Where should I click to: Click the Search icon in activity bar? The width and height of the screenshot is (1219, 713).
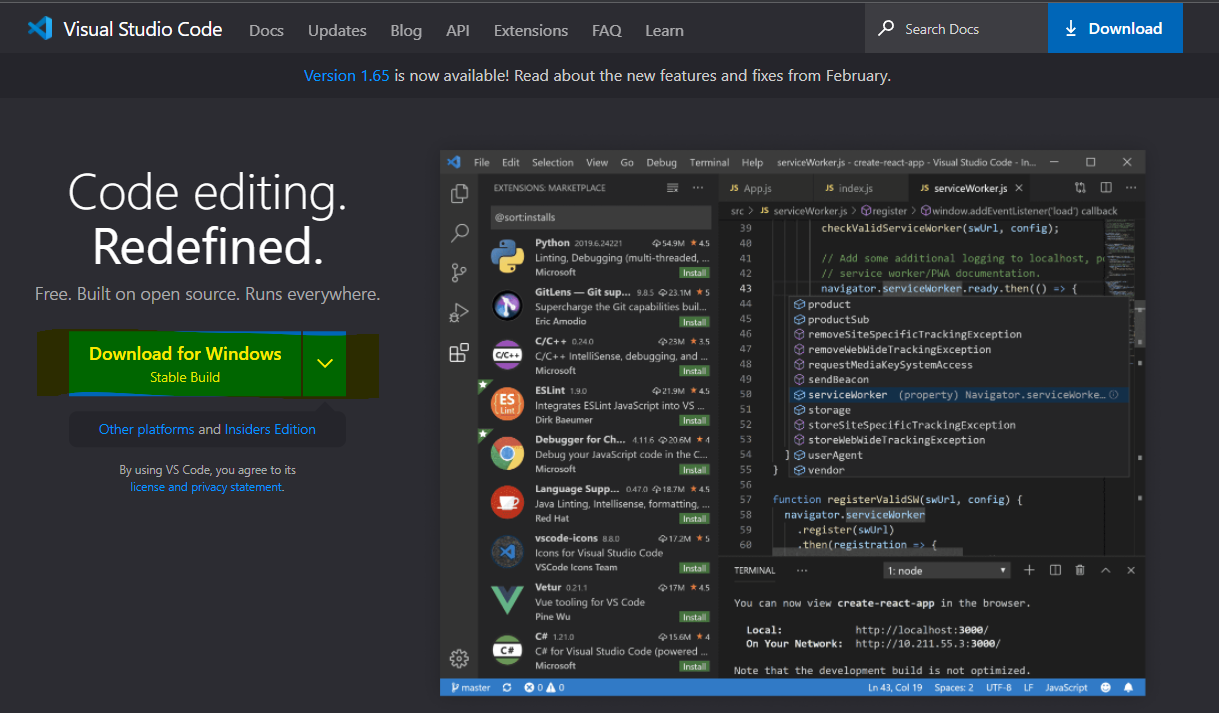459,233
